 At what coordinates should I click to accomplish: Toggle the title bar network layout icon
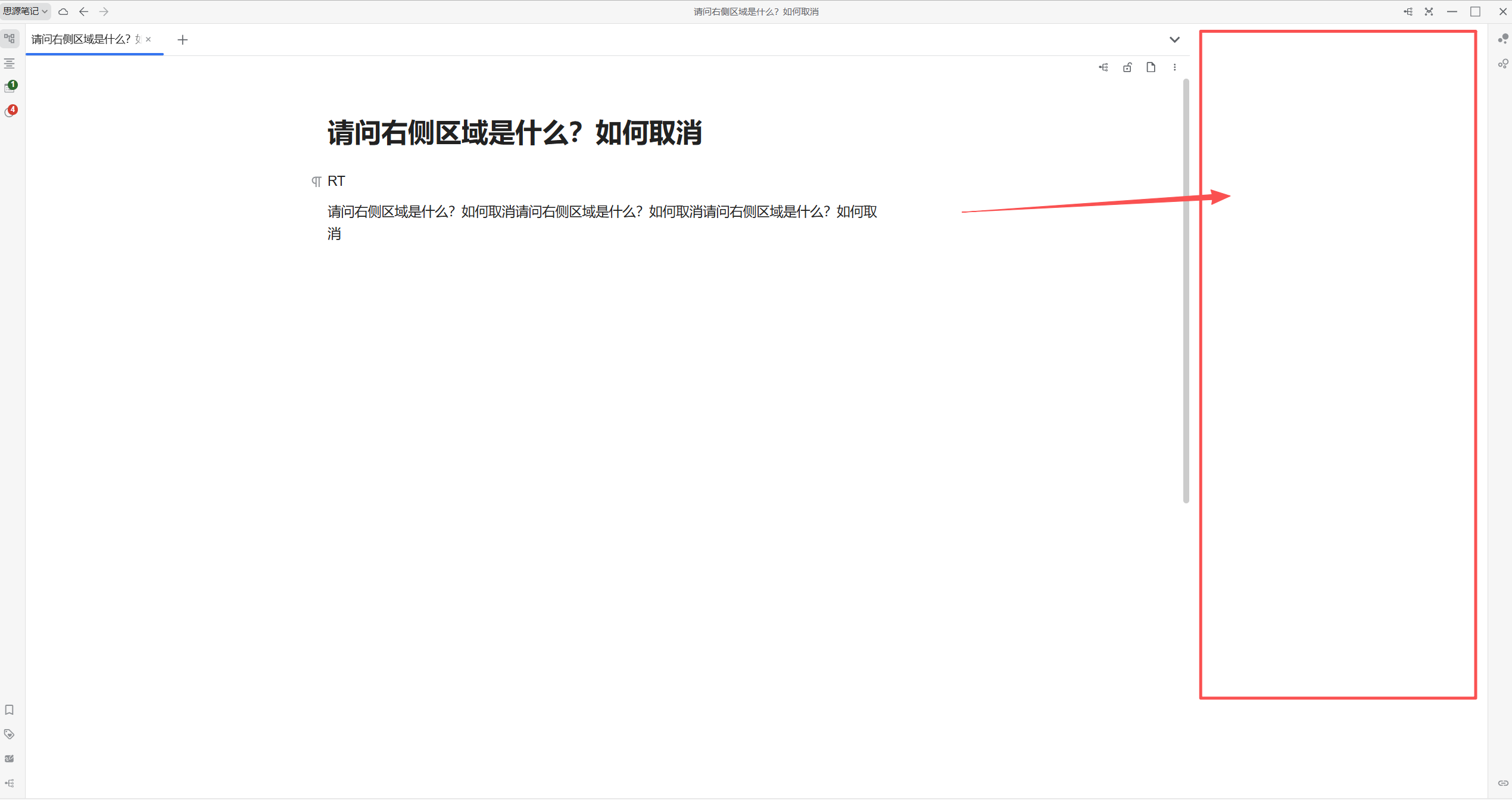[1429, 11]
